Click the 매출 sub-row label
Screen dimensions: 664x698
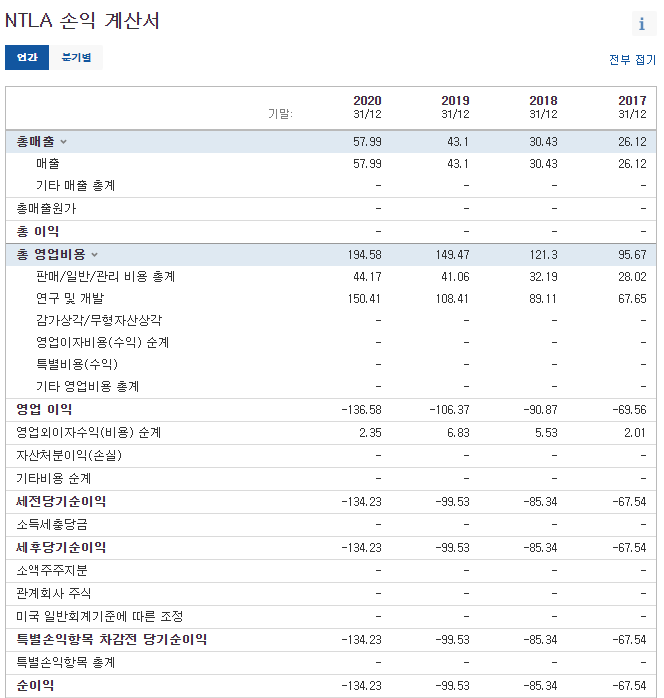coord(48,164)
